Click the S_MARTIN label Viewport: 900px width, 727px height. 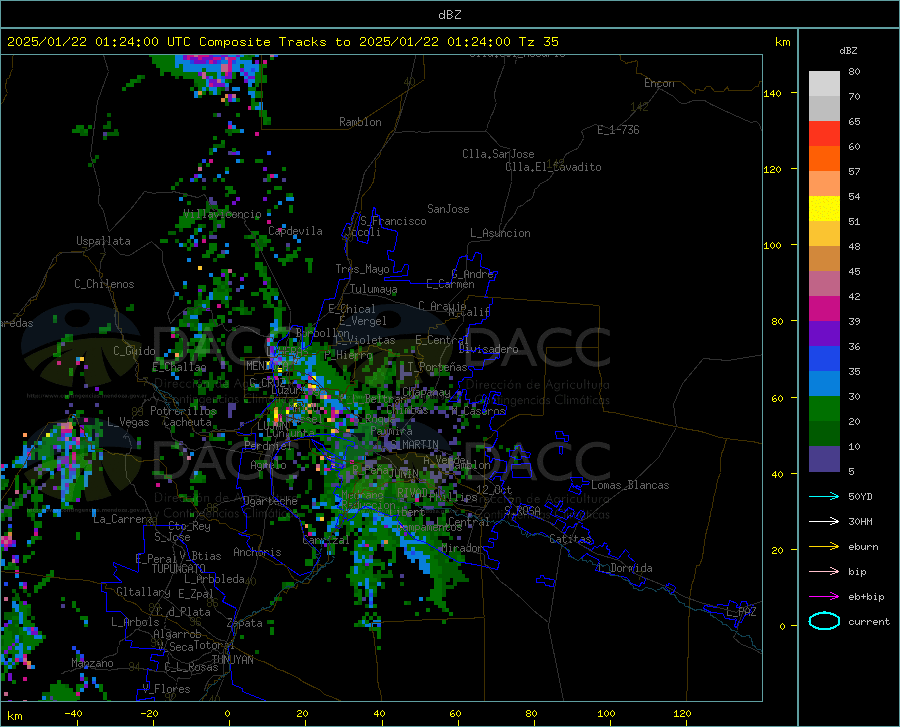pos(414,445)
